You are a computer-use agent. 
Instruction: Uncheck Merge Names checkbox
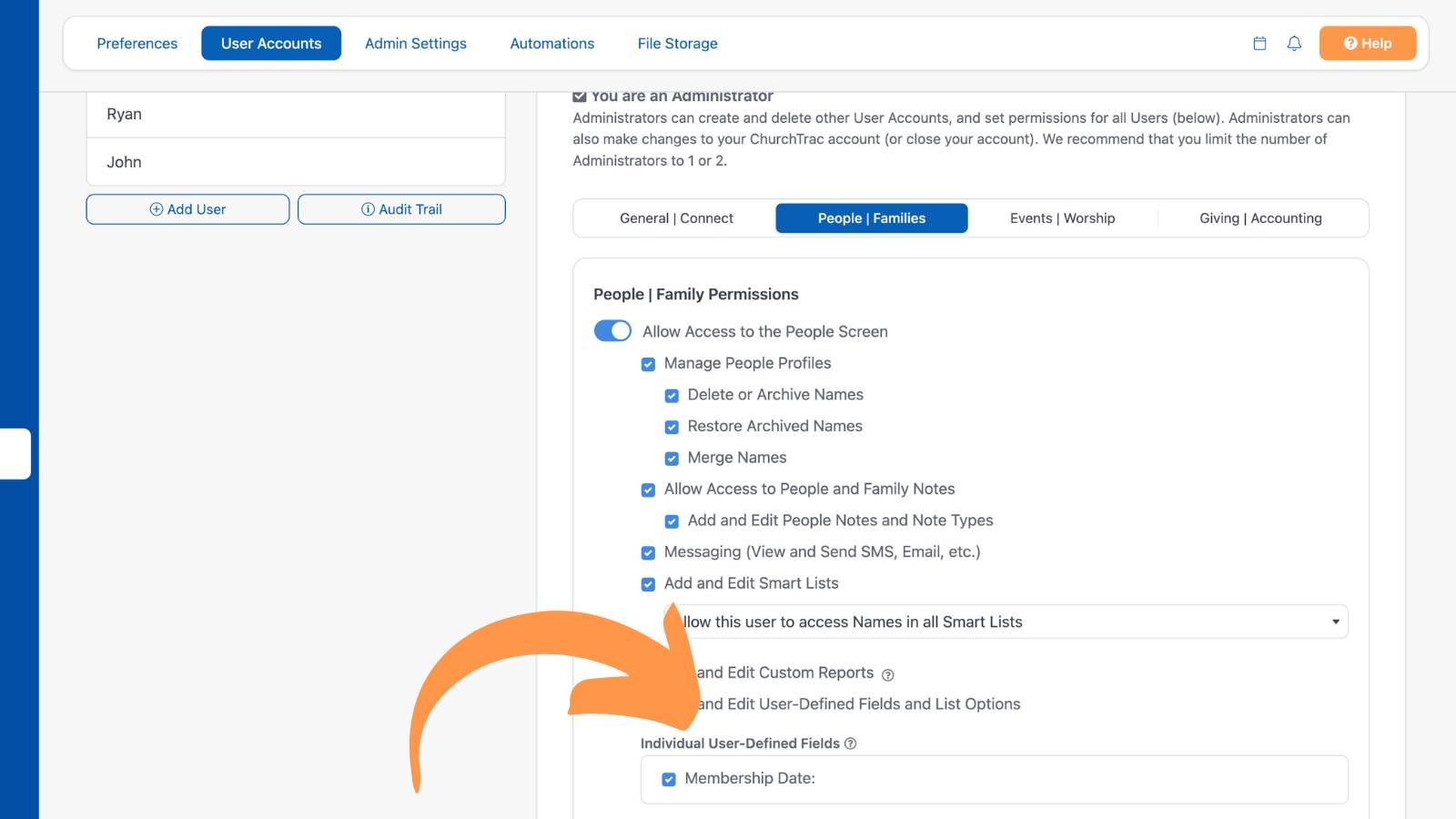tap(672, 459)
